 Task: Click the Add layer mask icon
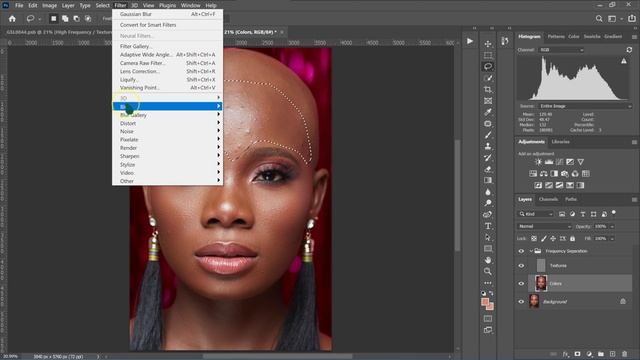[577, 354]
